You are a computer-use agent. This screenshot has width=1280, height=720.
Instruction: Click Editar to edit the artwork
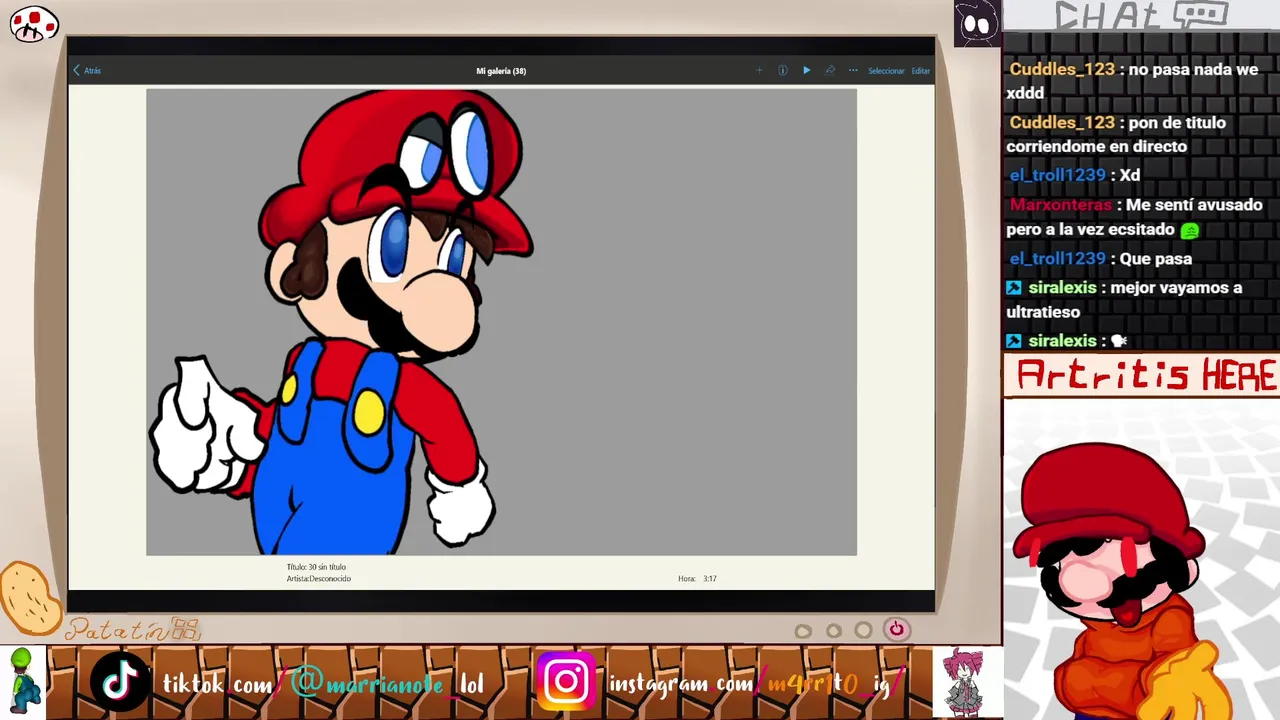point(920,71)
